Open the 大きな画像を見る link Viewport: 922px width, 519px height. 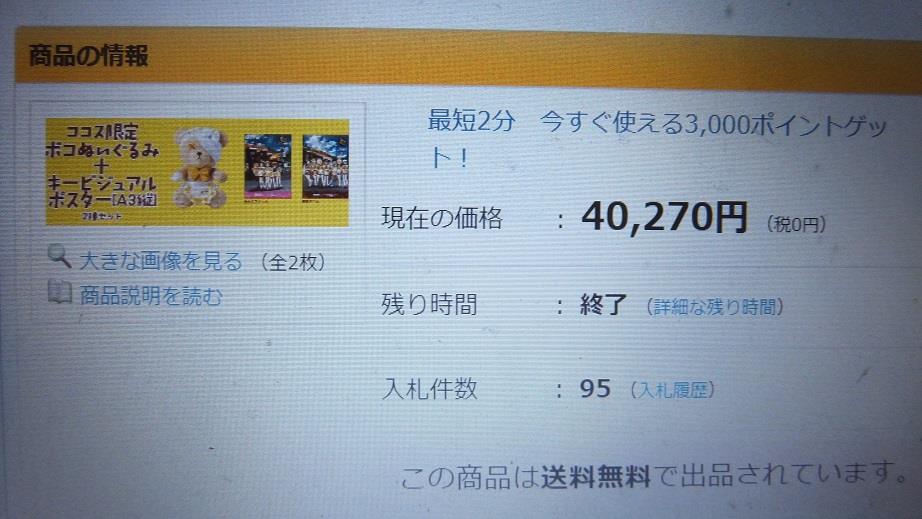pyautogui.click(x=161, y=261)
